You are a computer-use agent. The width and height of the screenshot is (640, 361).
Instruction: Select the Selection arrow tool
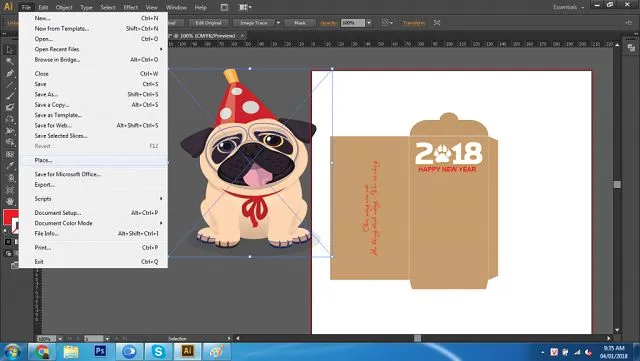9,50
